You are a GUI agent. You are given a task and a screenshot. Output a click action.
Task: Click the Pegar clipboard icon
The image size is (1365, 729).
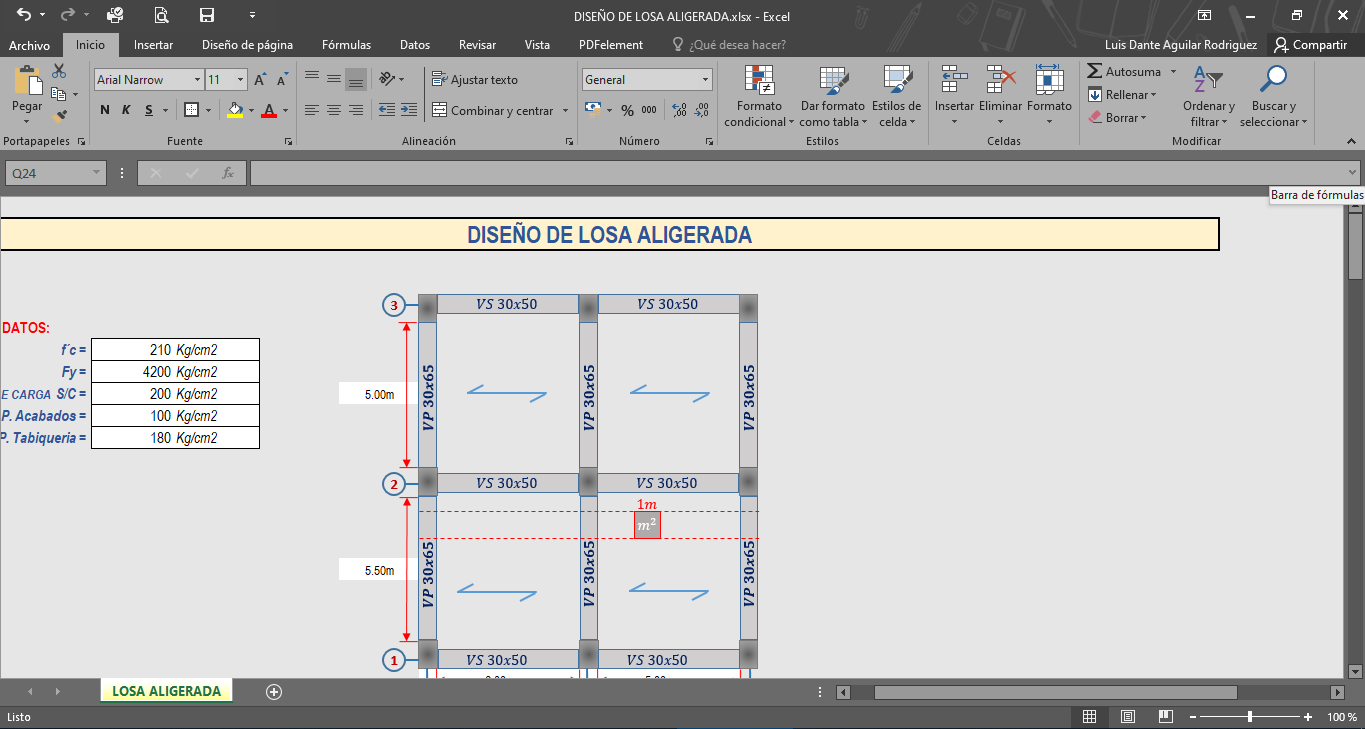coord(27,81)
